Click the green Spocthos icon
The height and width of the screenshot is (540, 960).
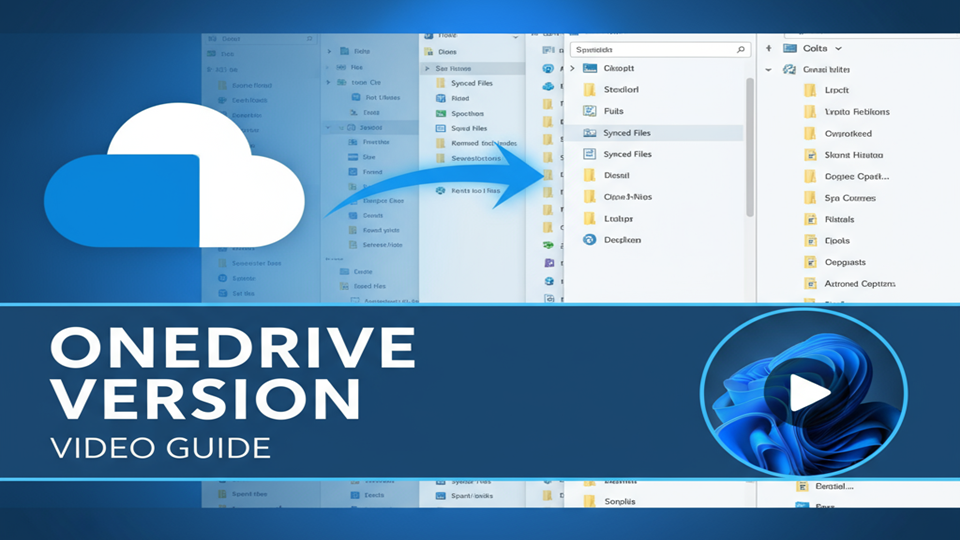(x=440, y=113)
